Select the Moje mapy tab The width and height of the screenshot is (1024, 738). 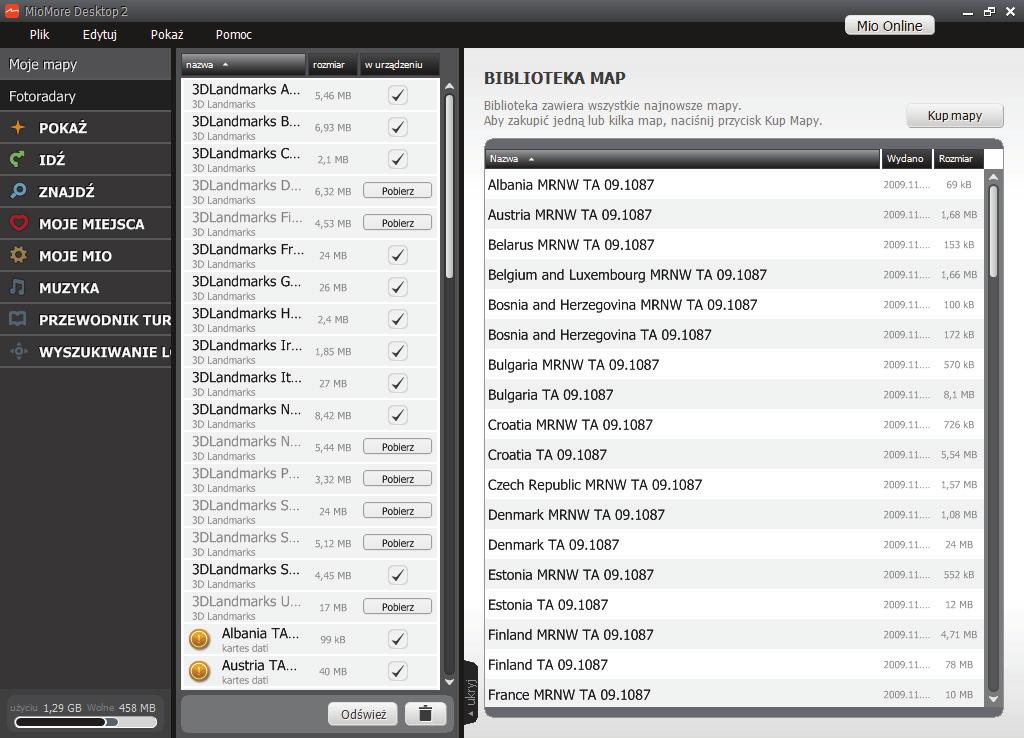point(86,64)
